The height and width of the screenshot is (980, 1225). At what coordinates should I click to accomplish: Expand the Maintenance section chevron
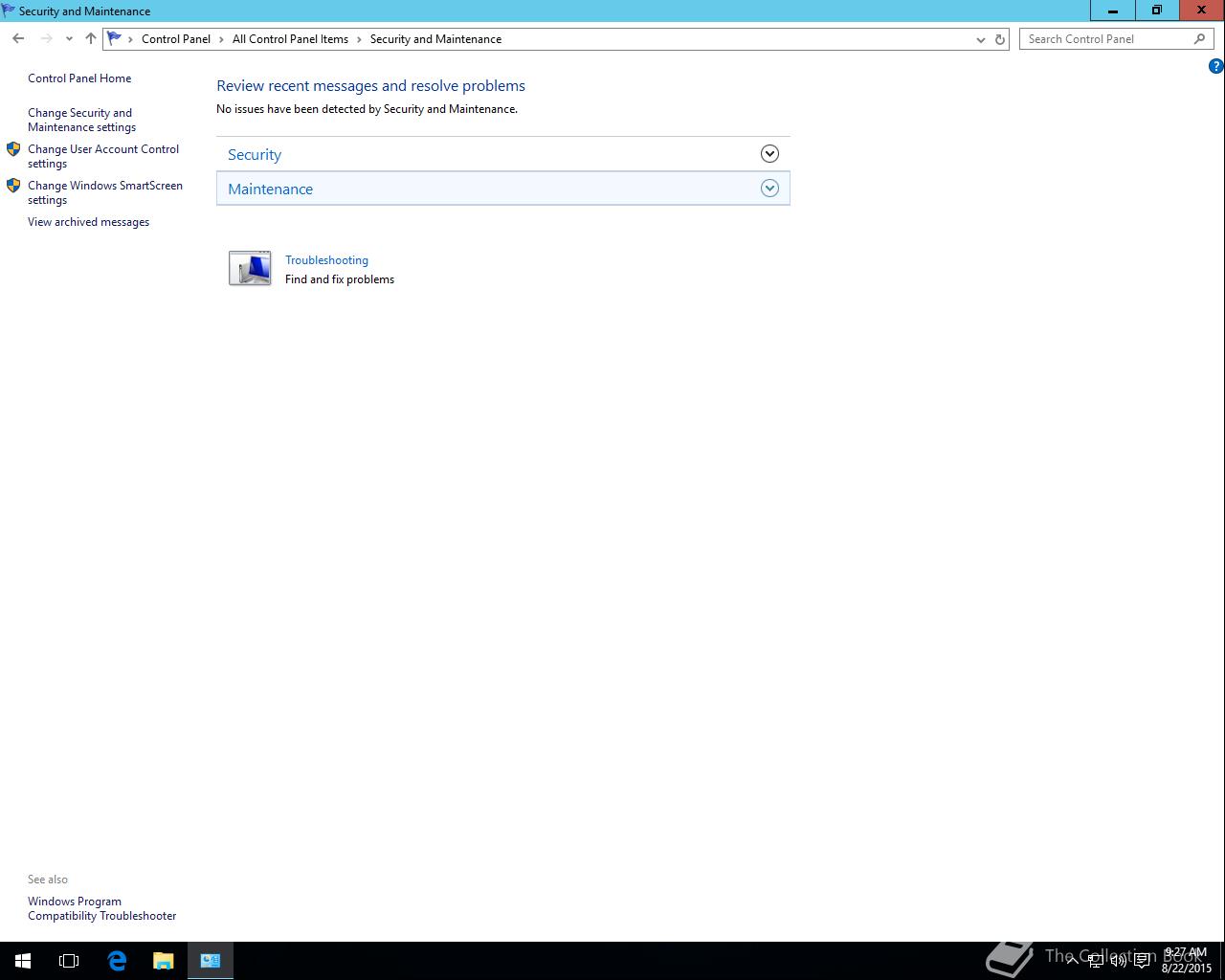tap(769, 189)
